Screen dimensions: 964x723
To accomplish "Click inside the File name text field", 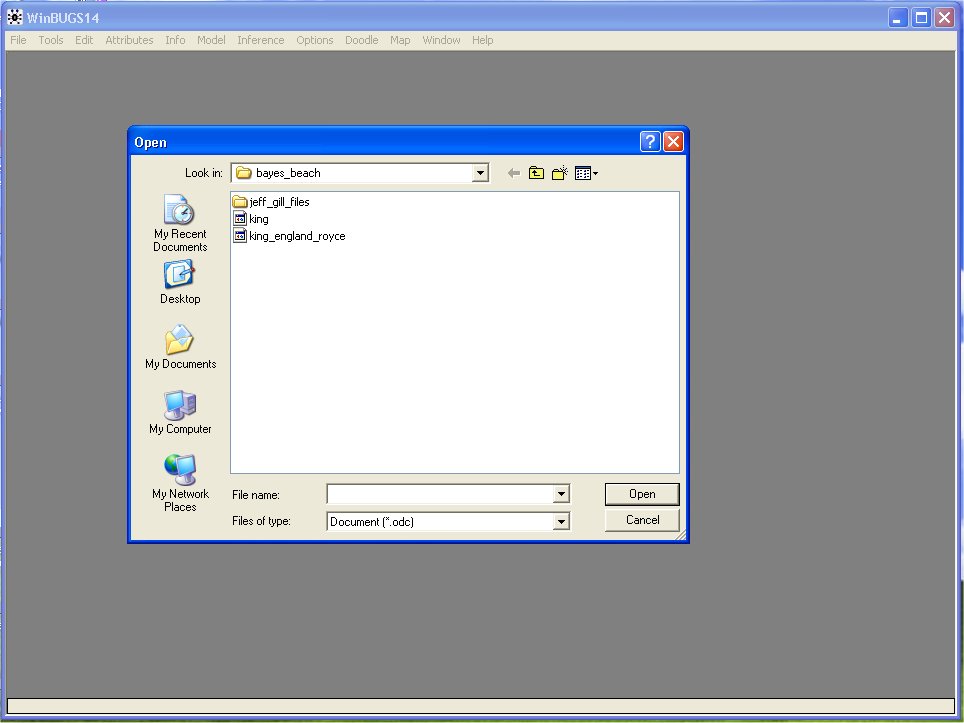I will [440, 494].
